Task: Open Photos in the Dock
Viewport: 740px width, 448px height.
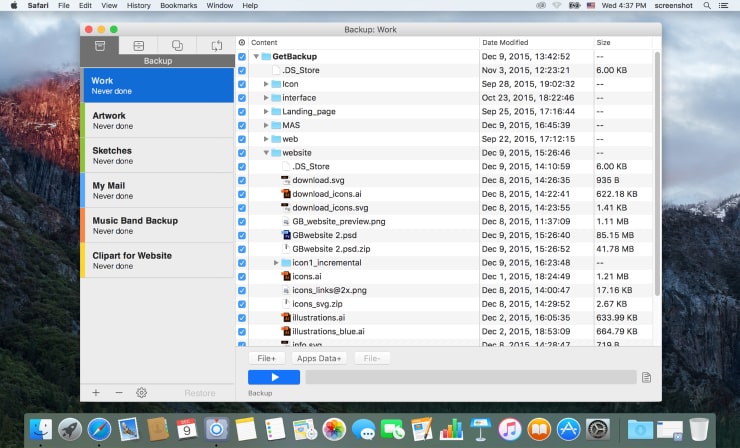Action: pyautogui.click(x=334, y=429)
